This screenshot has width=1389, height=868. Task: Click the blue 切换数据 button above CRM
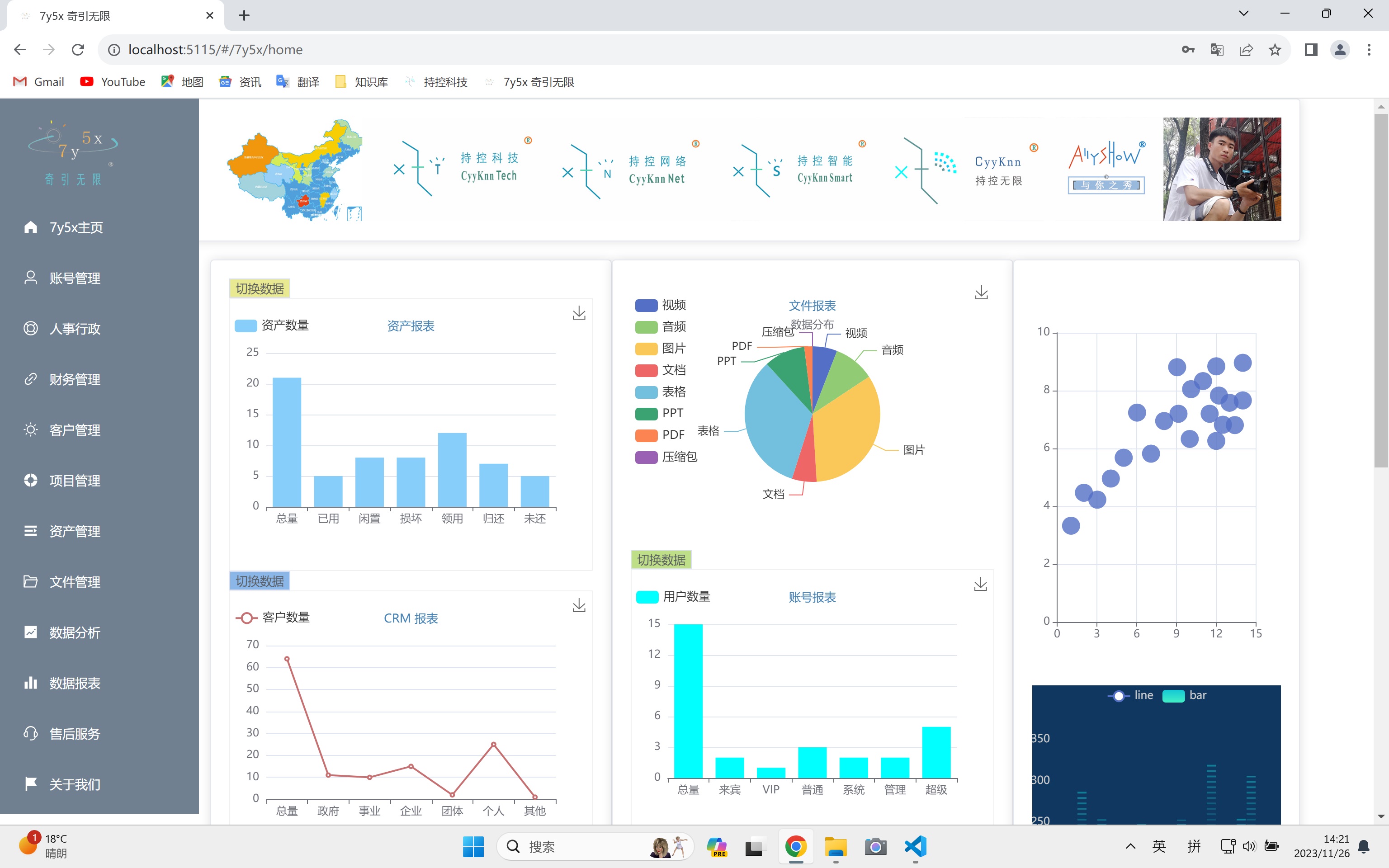(x=260, y=581)
